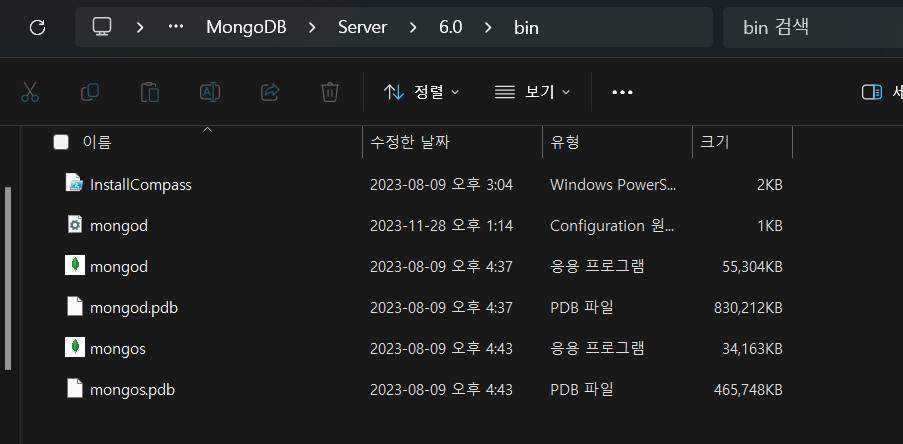Viewport: 903px width, 444px height.
Task: Tick the select-all checkbox by 이름
Action: (60, 142)
